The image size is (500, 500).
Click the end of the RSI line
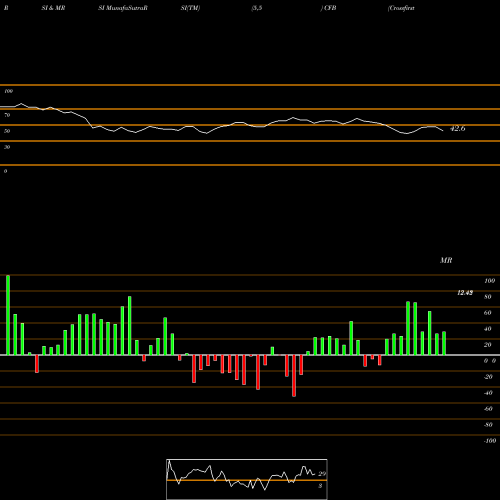click(443, 130)
